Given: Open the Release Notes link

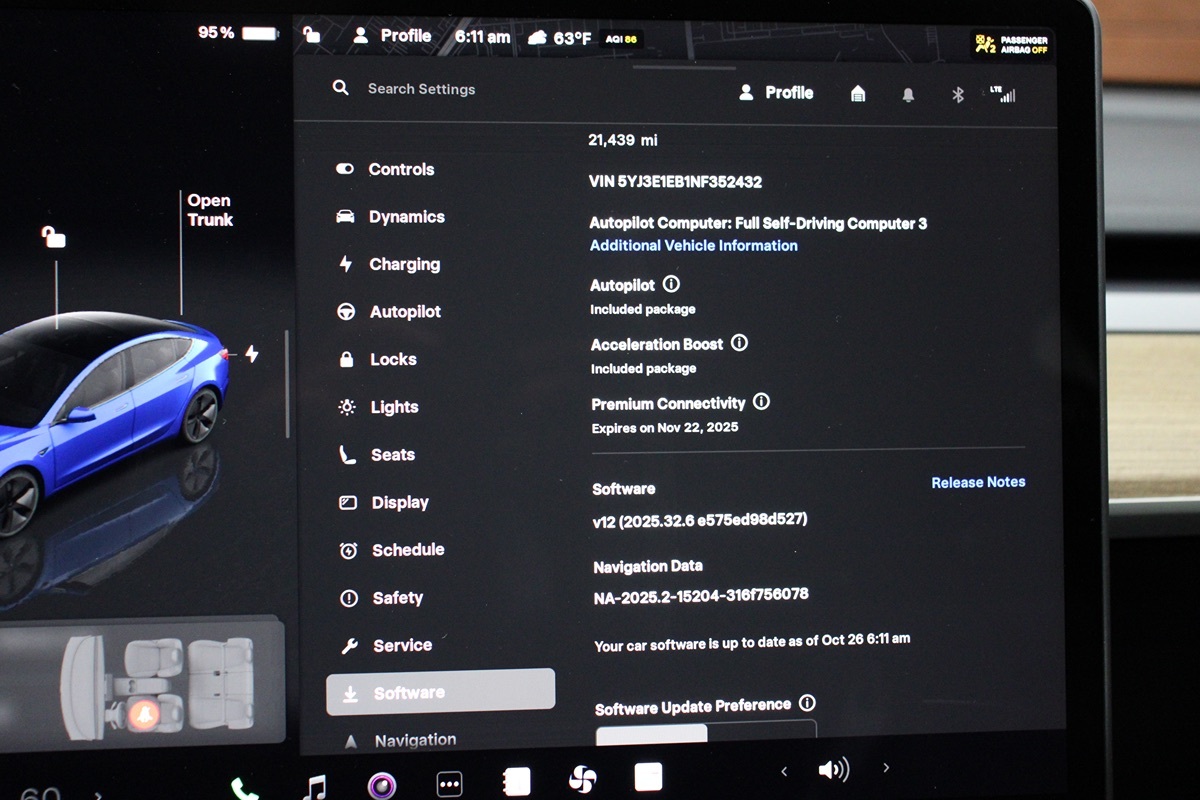Looking at the screenshot, I should coord(978,482).
